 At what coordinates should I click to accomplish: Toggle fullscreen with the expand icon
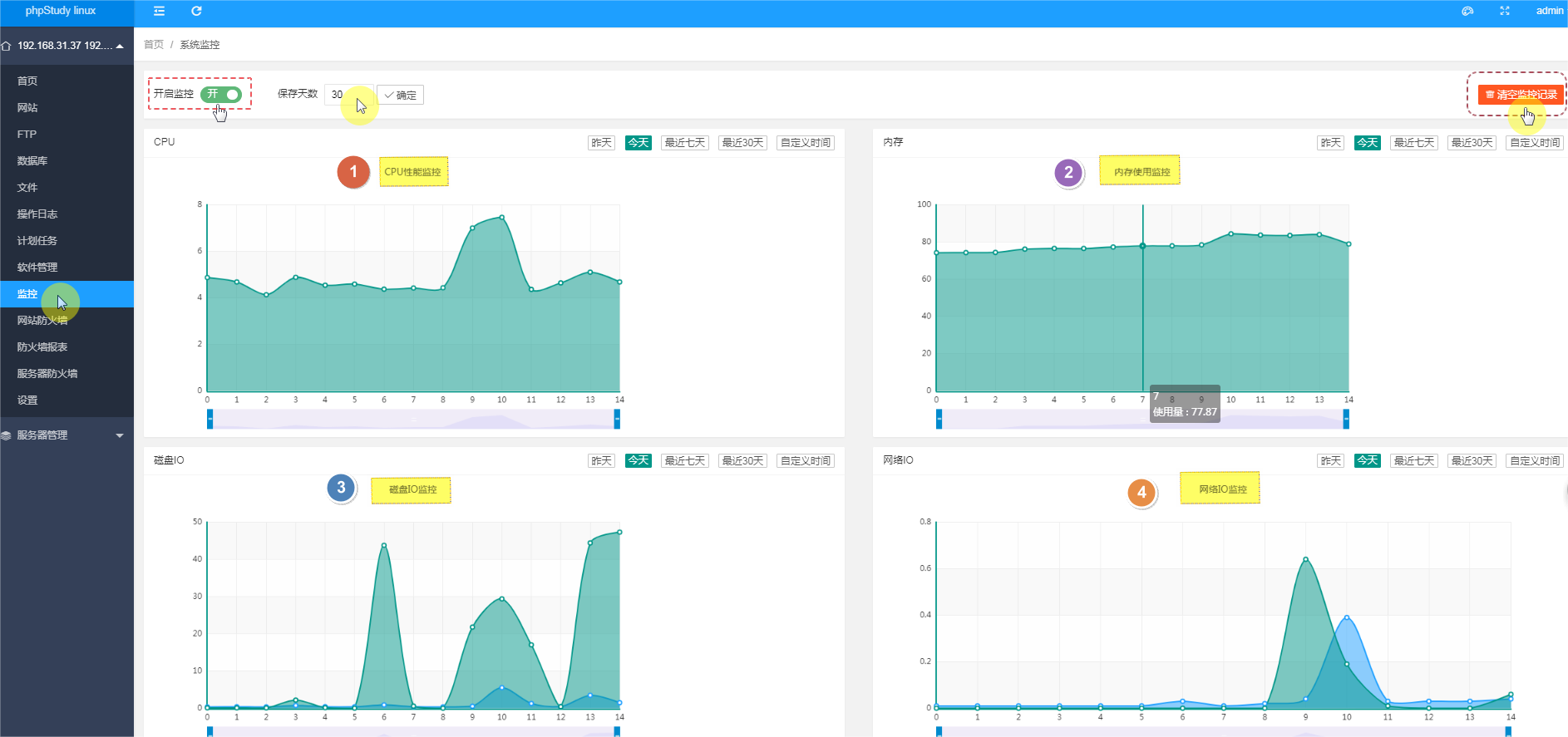point(1504,11)
